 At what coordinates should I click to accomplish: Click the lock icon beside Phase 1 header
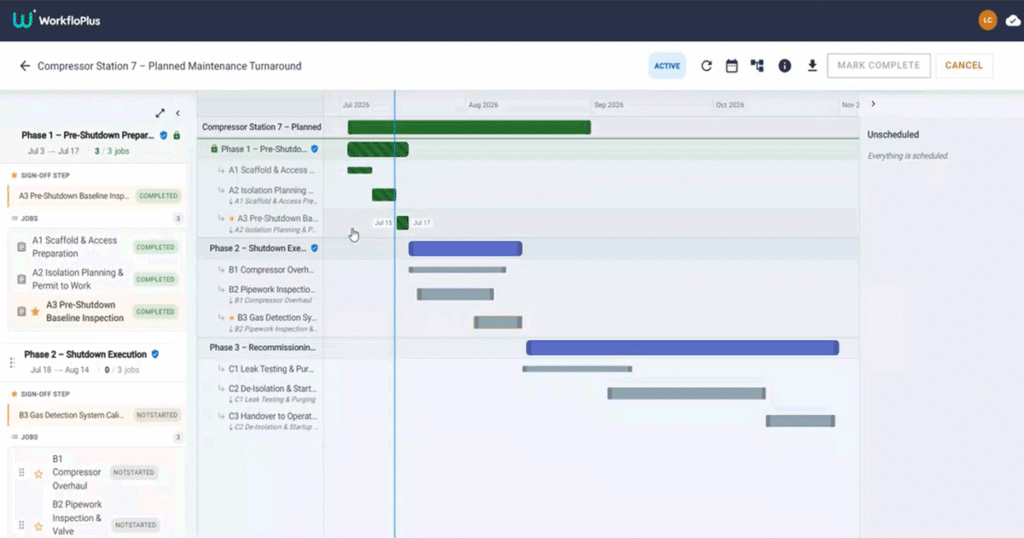(x=176, y=135)
